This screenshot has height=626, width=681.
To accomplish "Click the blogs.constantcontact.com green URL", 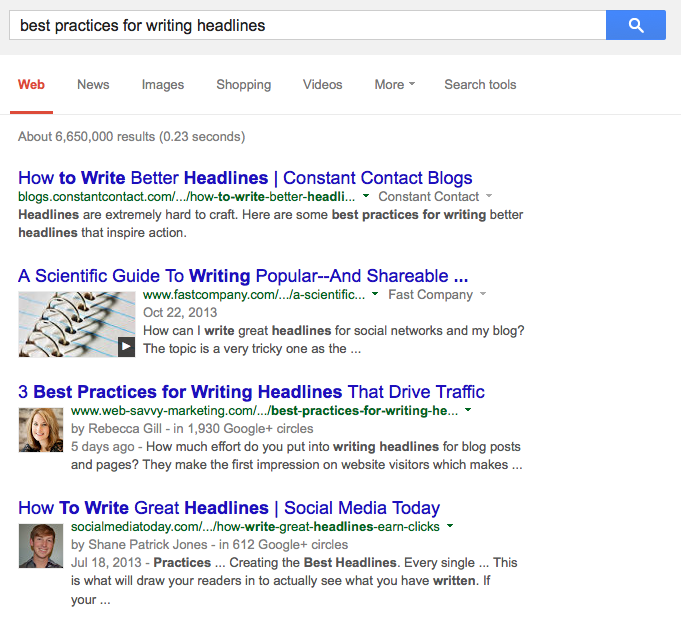I will [186, 196].
